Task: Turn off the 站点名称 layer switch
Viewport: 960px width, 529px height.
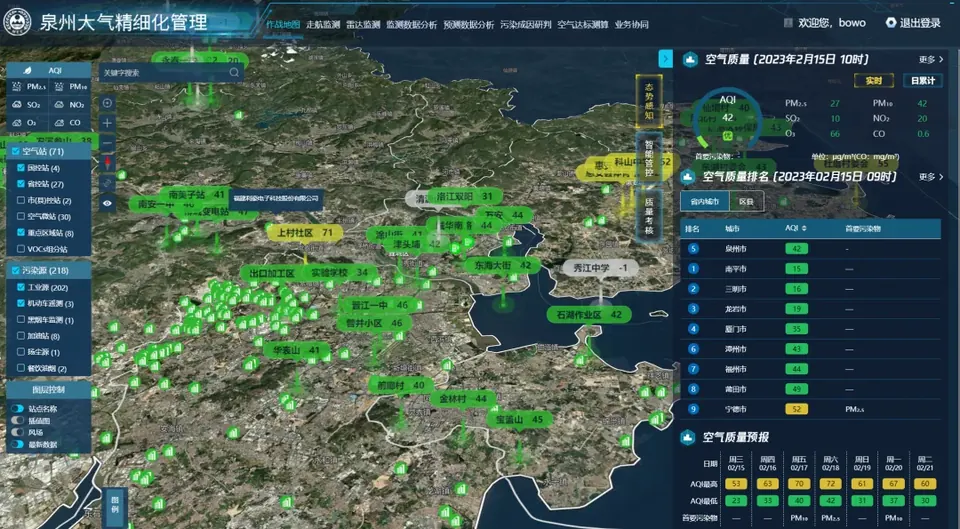Action: point(18,408)
